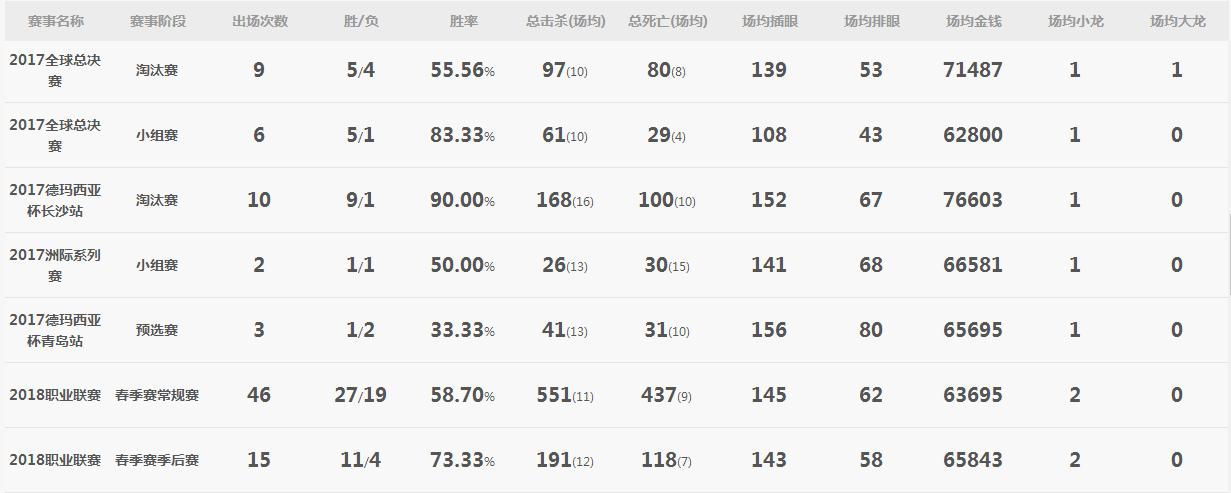The height and width of the screenshot is (493, 1231).
Task: Click the 76603 average gold value
Action: click(x=973, y=200)
